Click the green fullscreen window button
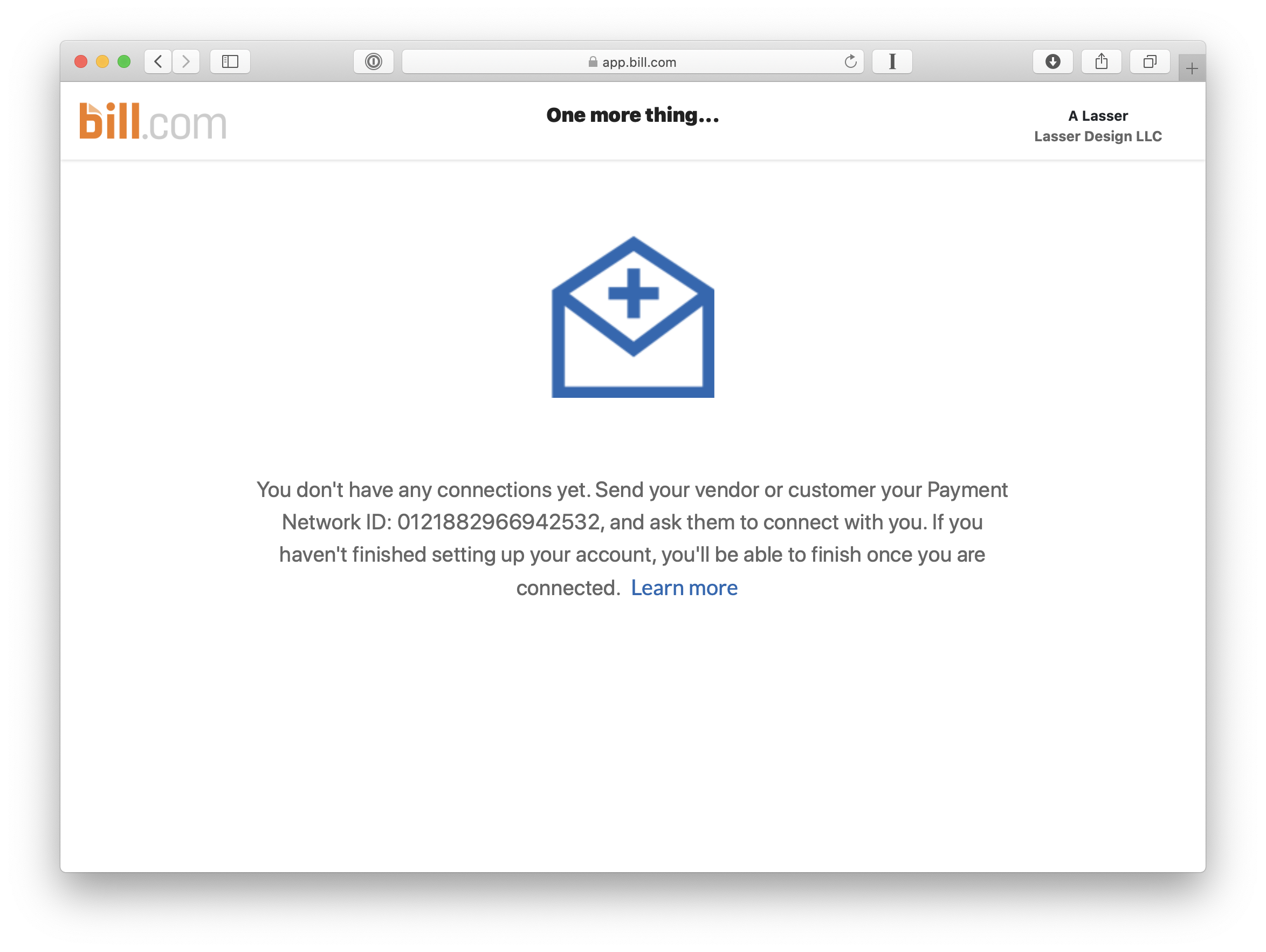Image resolution: width=1266 pixels, height=952 pixels. coord(123,61)
